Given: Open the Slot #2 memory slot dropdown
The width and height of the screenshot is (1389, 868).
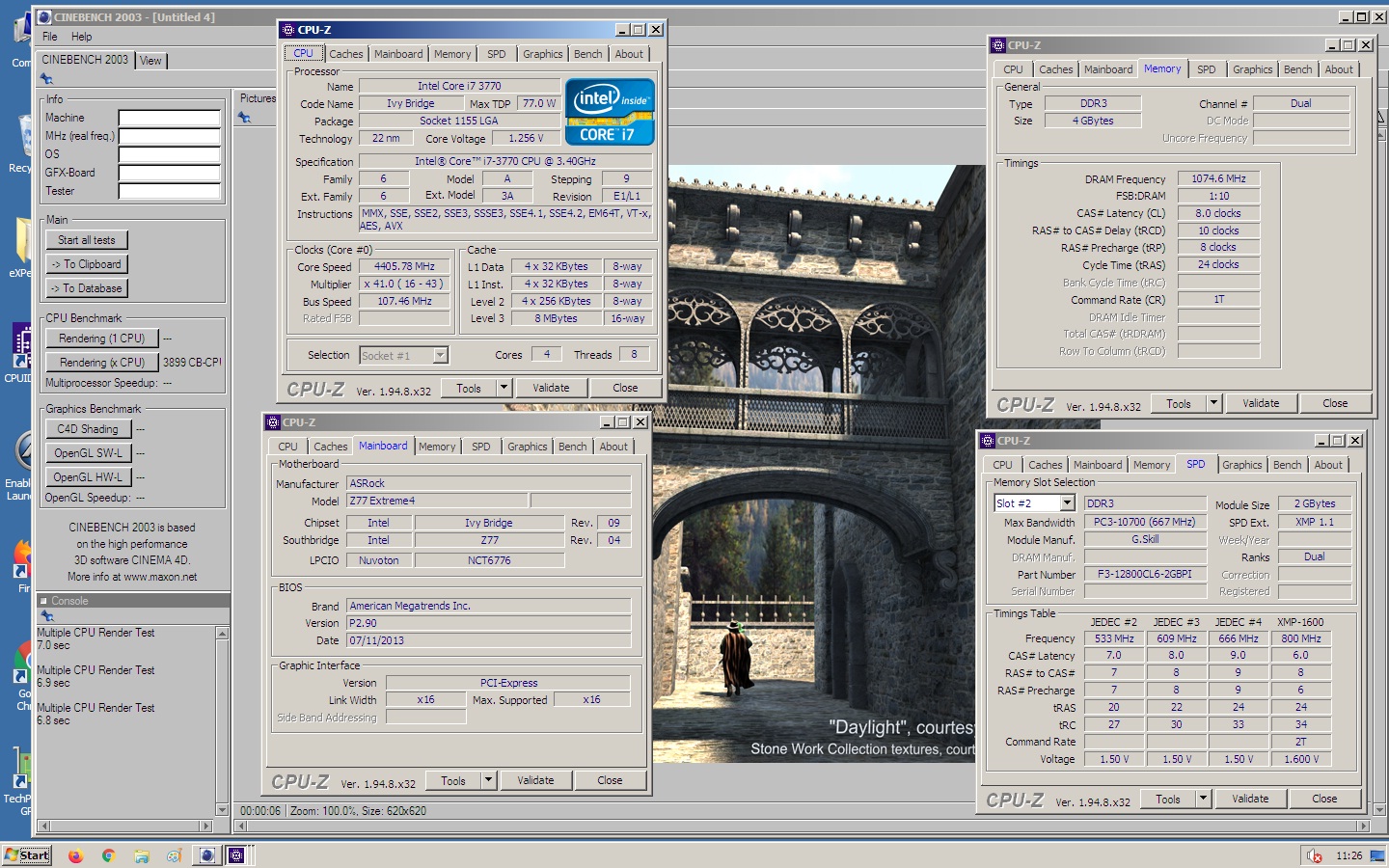Looking at the screenshot, I should (1067, 503).
